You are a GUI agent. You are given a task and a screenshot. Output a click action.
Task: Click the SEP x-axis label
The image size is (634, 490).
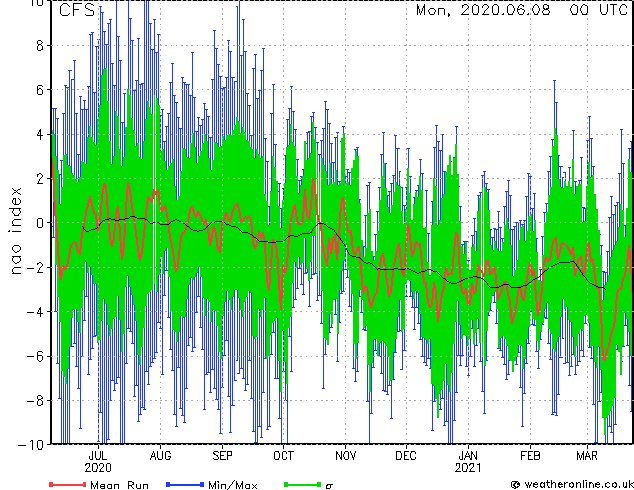point(222,456)
